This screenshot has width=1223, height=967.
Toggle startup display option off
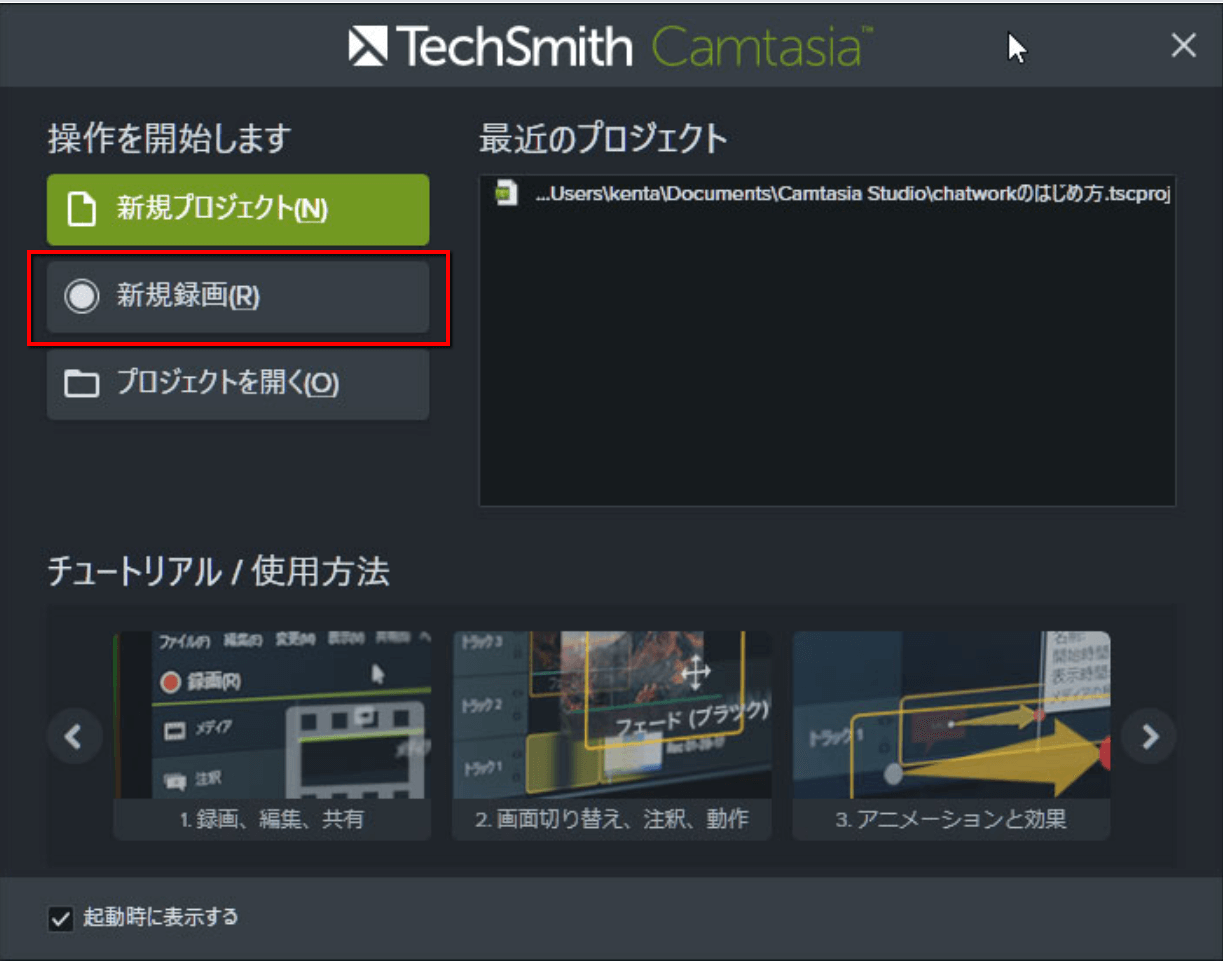tap(60, 918)
